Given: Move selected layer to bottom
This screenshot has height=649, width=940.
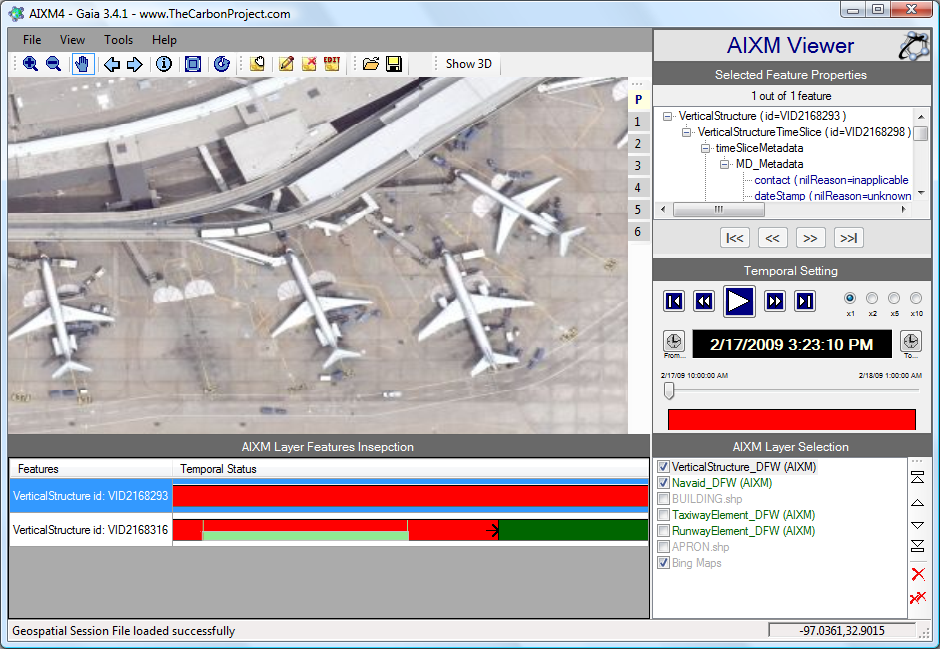Looking at the screenshot, I should 917,545.
